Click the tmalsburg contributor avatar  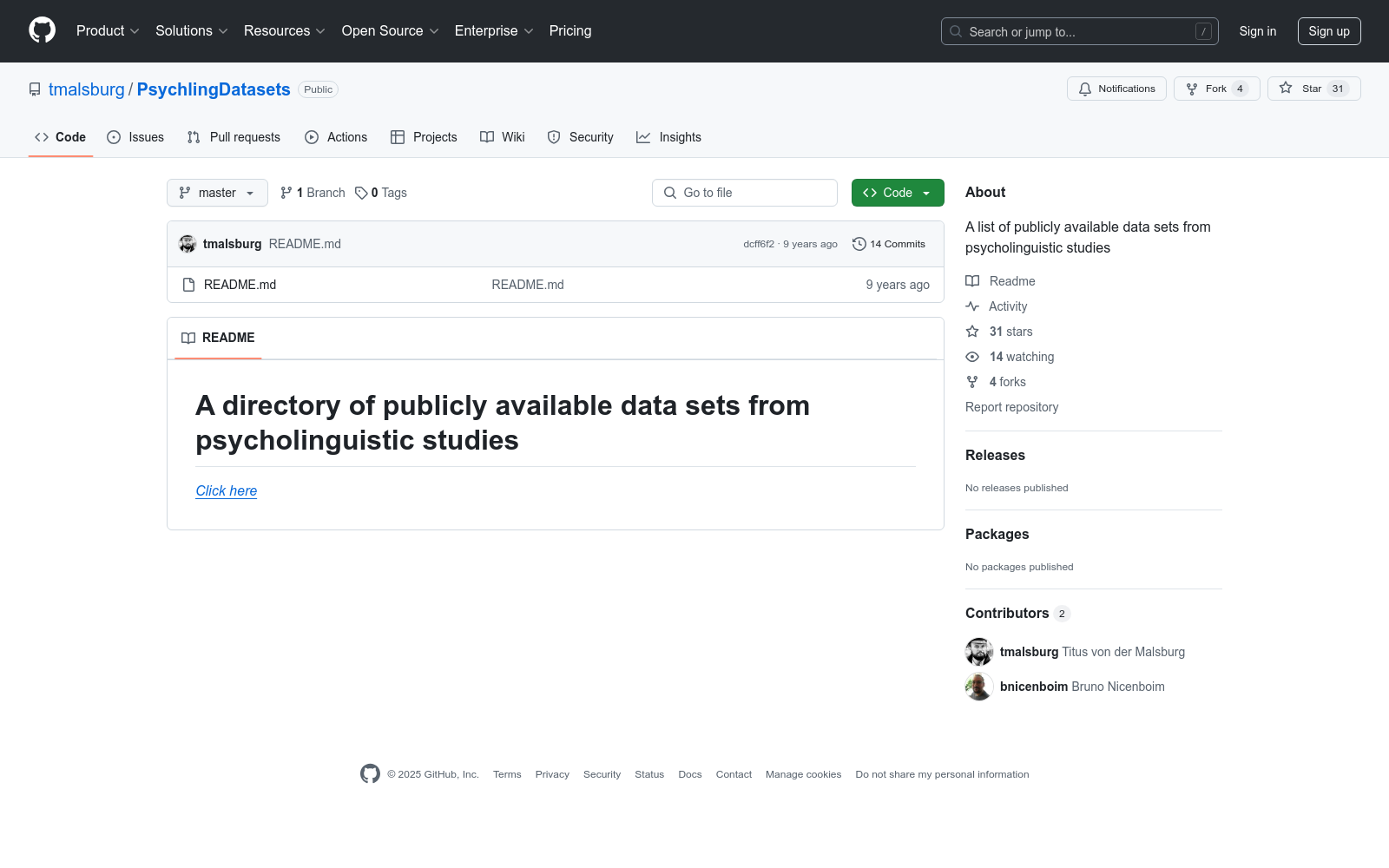pos(979,652)
